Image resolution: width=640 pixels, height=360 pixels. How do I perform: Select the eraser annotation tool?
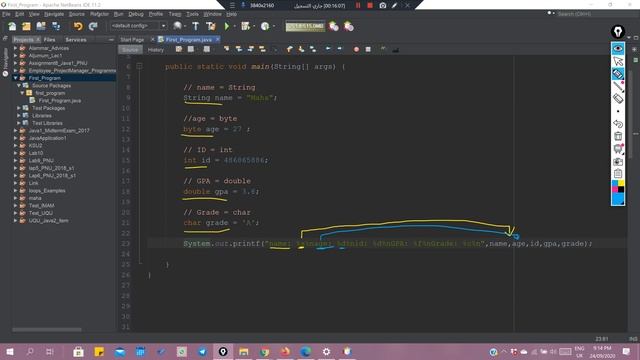point(618,98)
